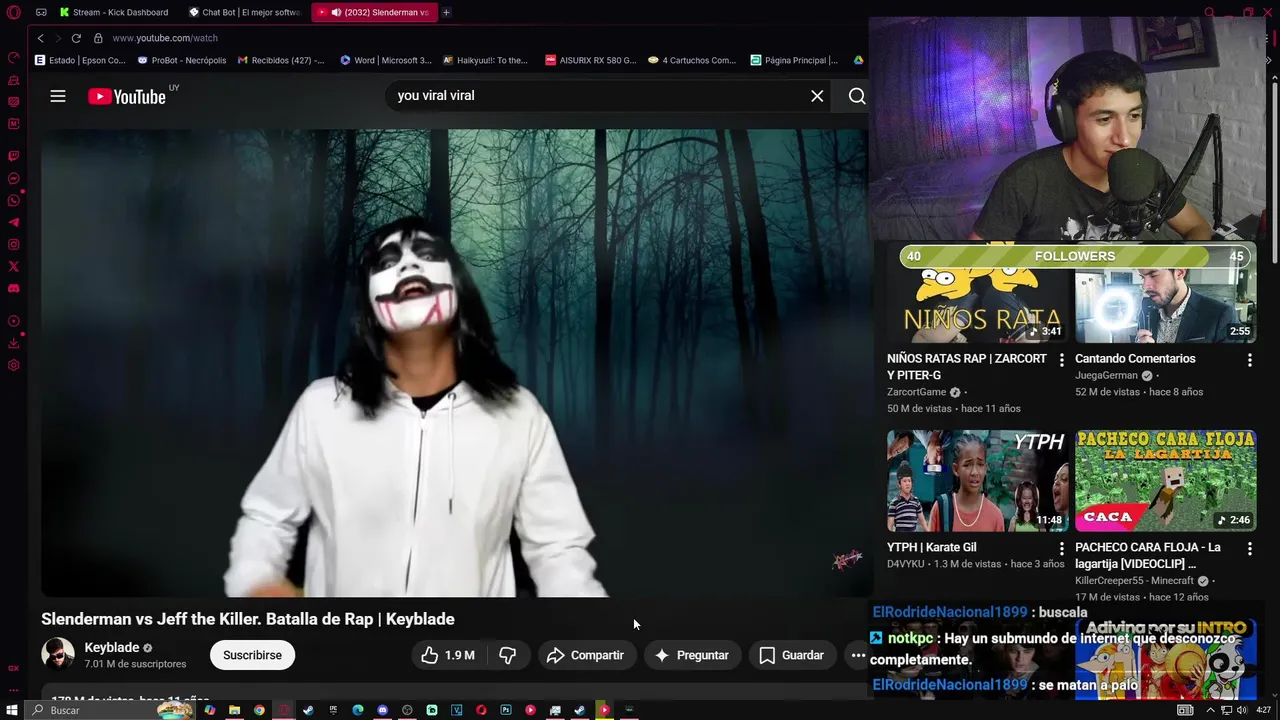Viewport: 1280px width, 720px height.
Task: Open Word | Microsoft bookmark
Action: pos(385,60)
